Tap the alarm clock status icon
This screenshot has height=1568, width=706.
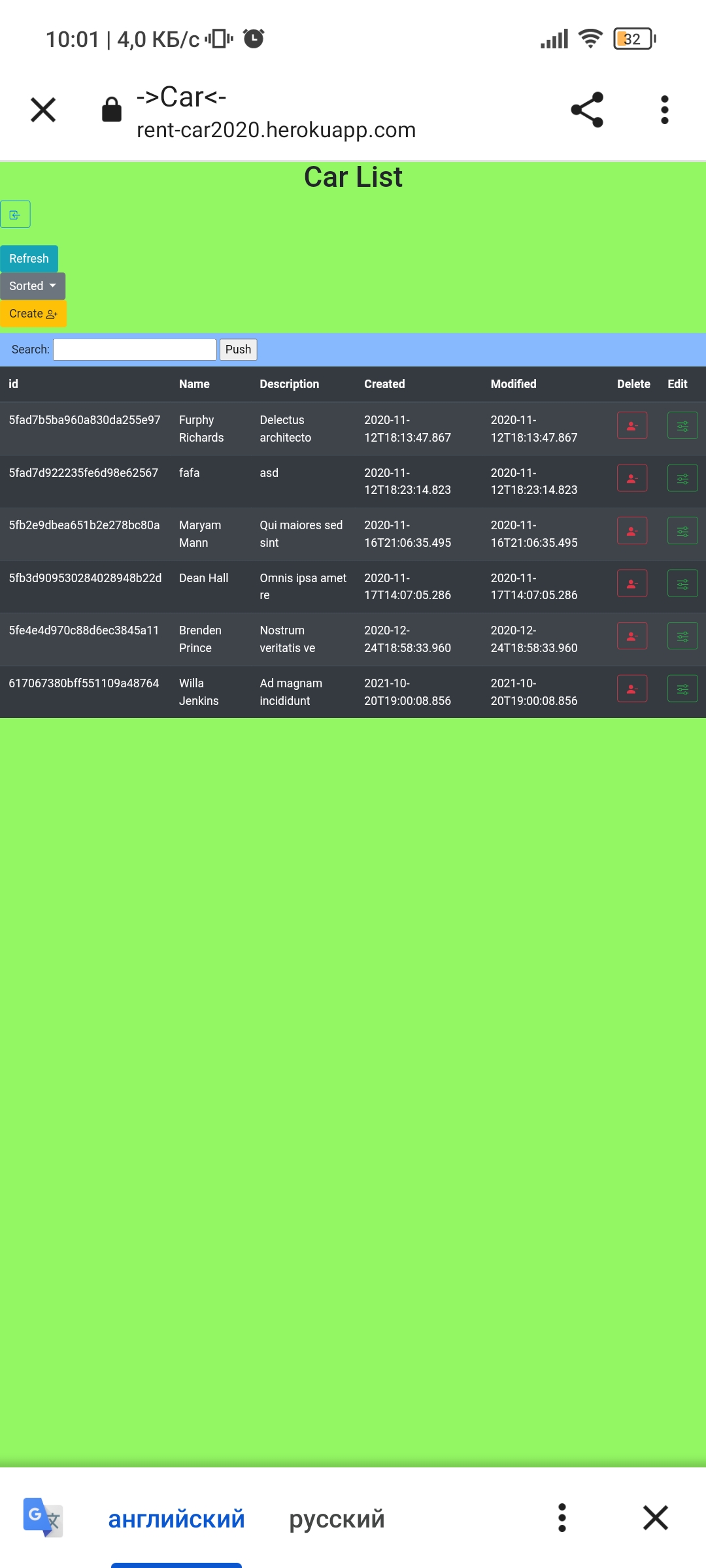click(254, 39)
